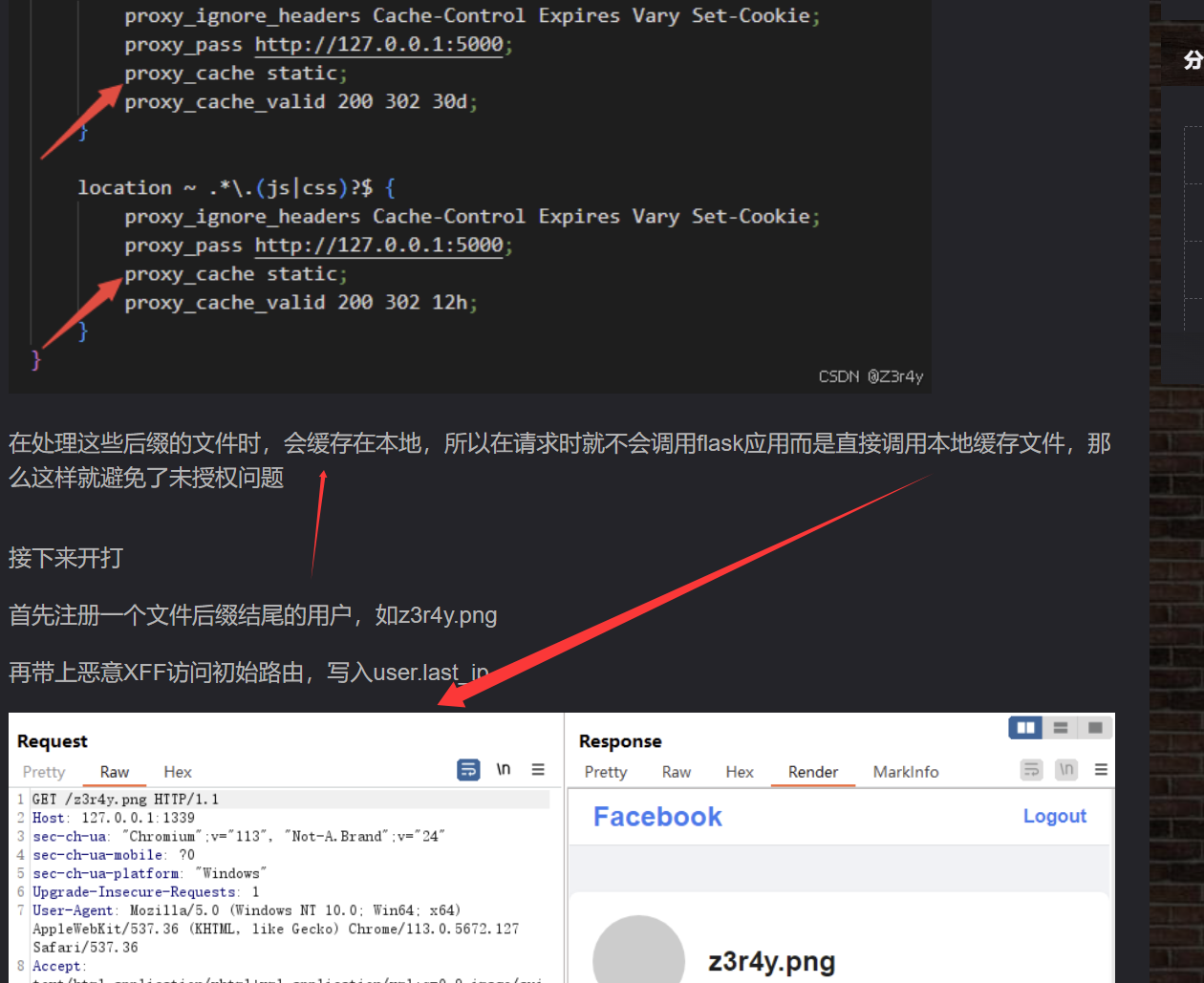
Task: Click the 'User-Agent: Mozilla/5.0' line
Action: [x=247, y=910]
